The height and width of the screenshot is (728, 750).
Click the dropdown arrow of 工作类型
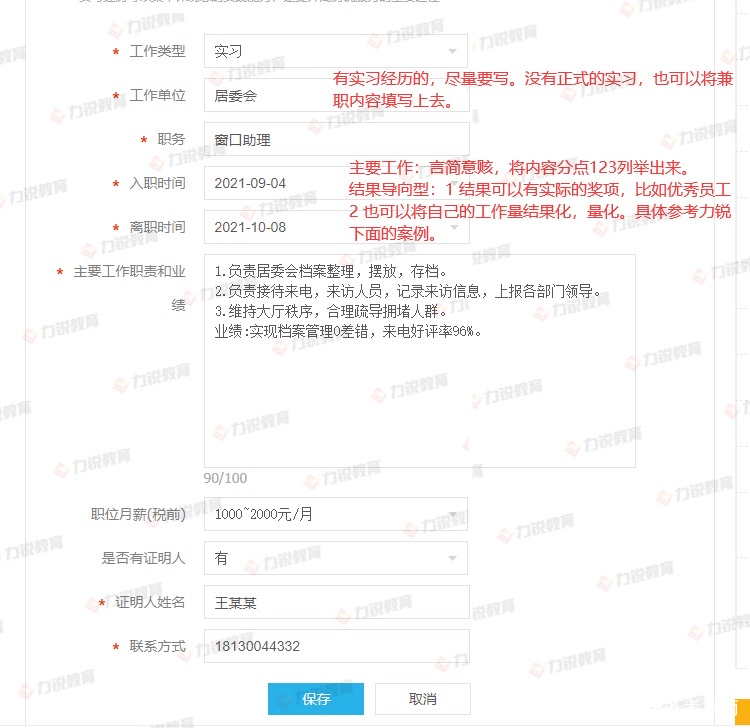452,51
